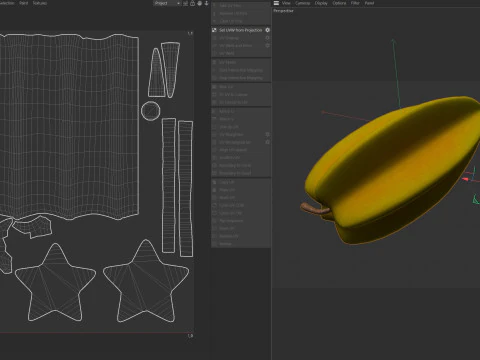
Task: Open the Textures menu in UV editor
Action: pos(40,3)
